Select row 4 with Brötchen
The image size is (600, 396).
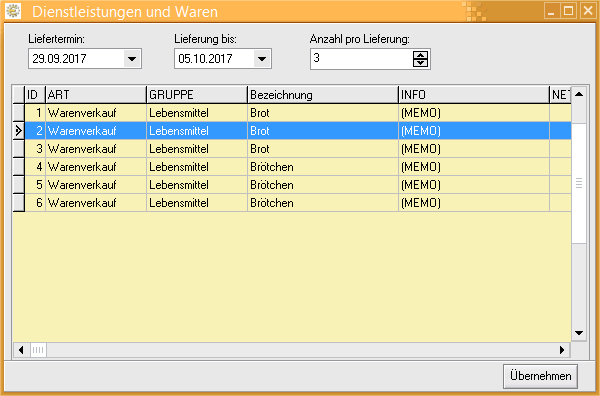click(292, 167)
